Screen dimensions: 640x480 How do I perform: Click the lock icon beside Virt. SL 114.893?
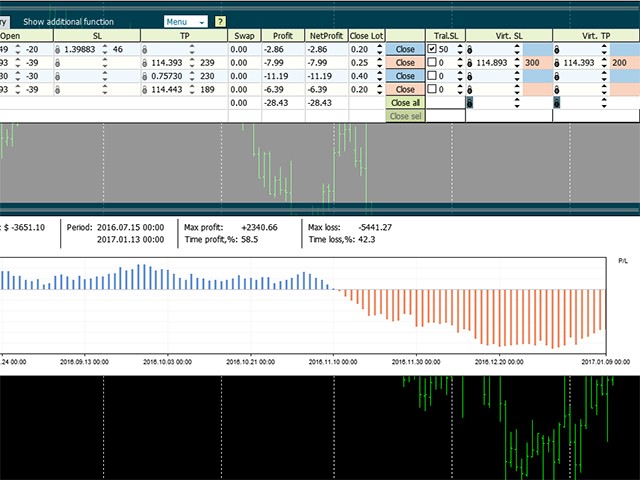coord(469,63)
